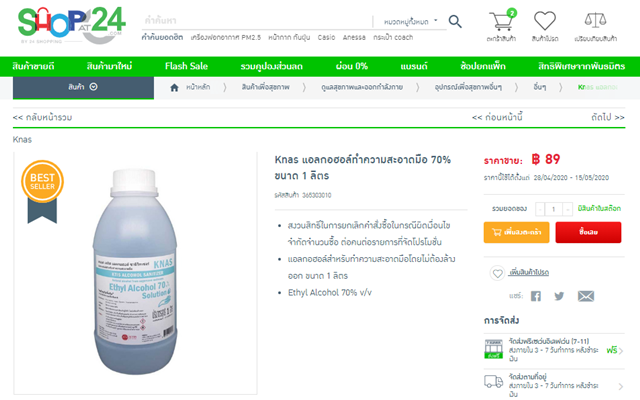
Task: Decrease quantity with minus stepper
Action: tap(540, 209)
